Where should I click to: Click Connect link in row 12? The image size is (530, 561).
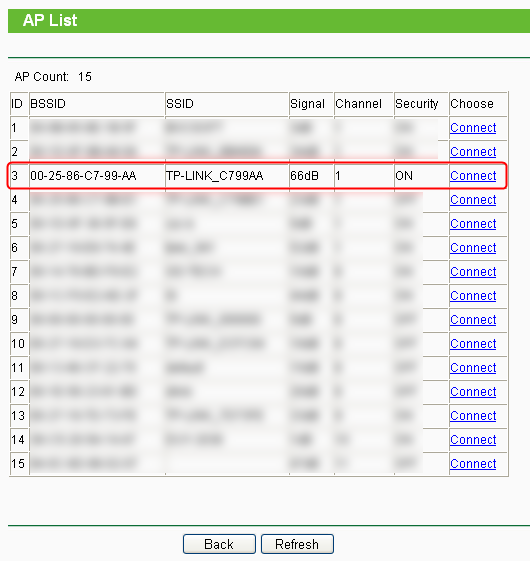(x=473, y=391)
